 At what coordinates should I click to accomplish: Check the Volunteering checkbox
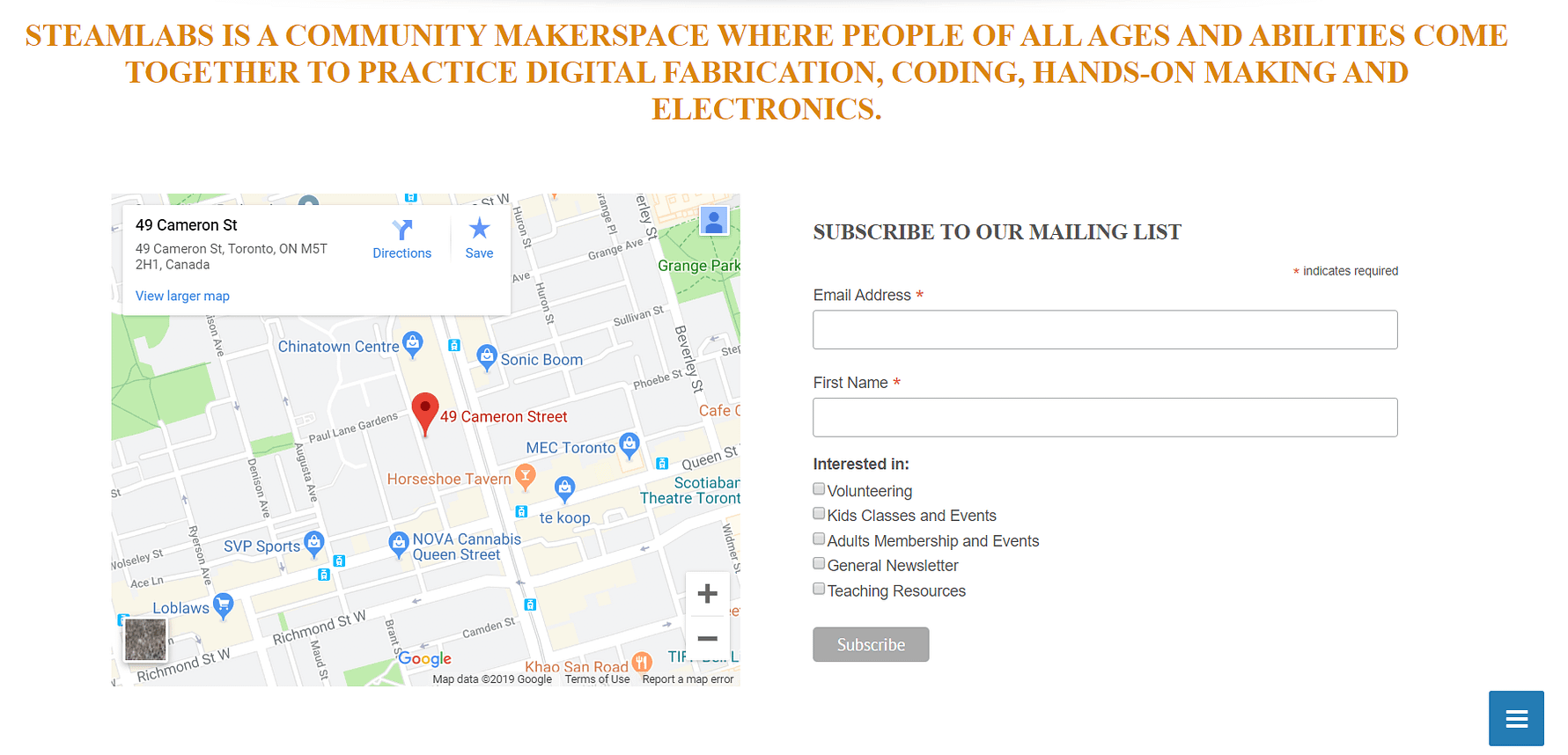pyautogui.click(x=819, y=489)
